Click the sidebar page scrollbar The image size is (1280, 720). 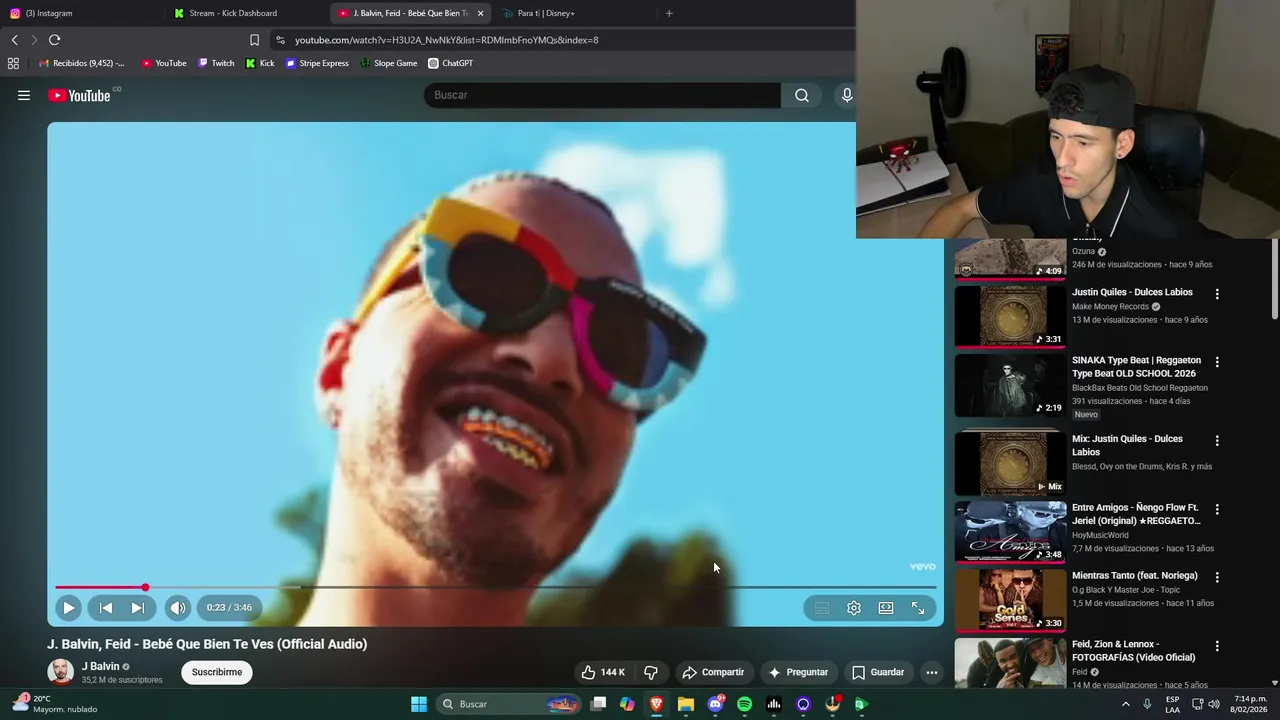(1274, 280)
